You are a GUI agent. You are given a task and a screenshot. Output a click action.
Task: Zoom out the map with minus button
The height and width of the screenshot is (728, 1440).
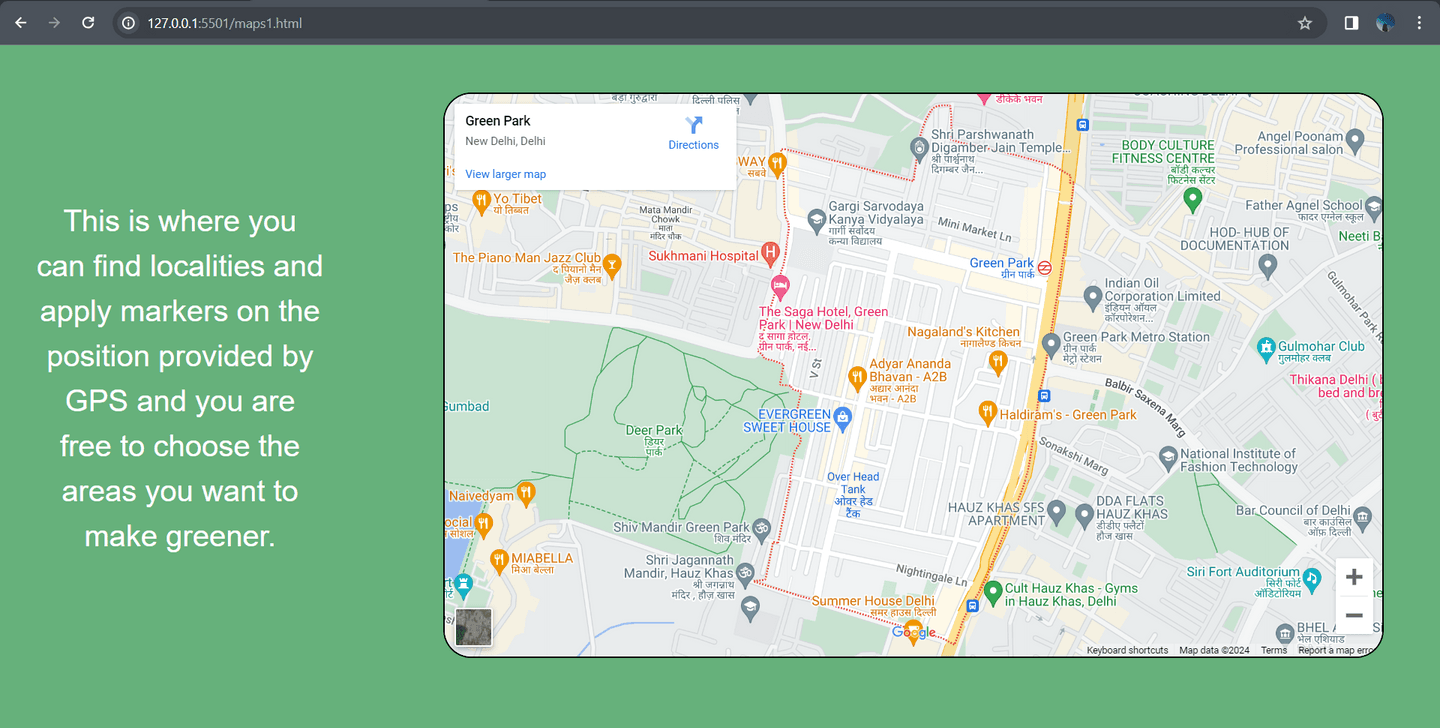click(x=1354, y=615)
